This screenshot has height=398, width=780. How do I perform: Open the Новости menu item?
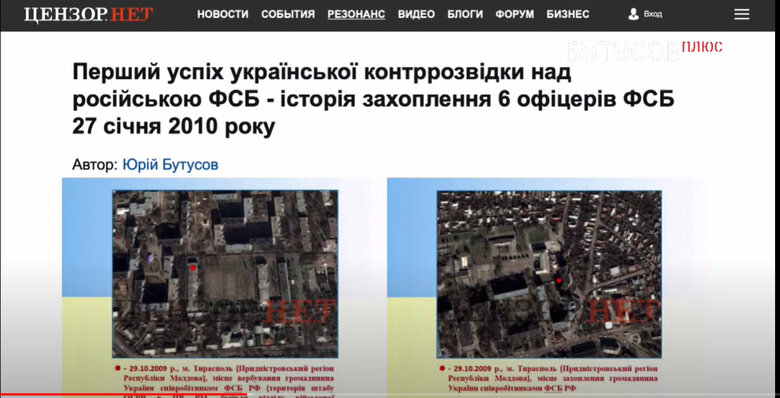(223, 14)
